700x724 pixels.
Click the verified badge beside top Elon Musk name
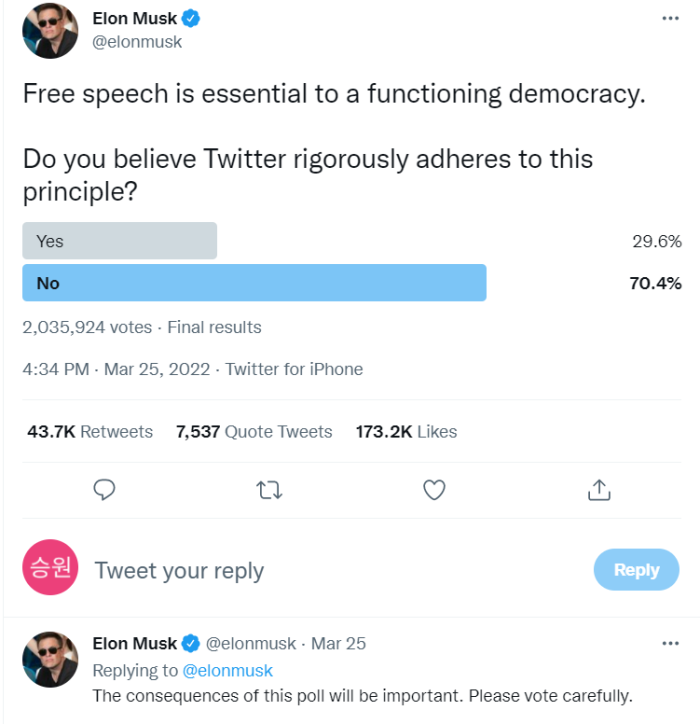[191, 18]
